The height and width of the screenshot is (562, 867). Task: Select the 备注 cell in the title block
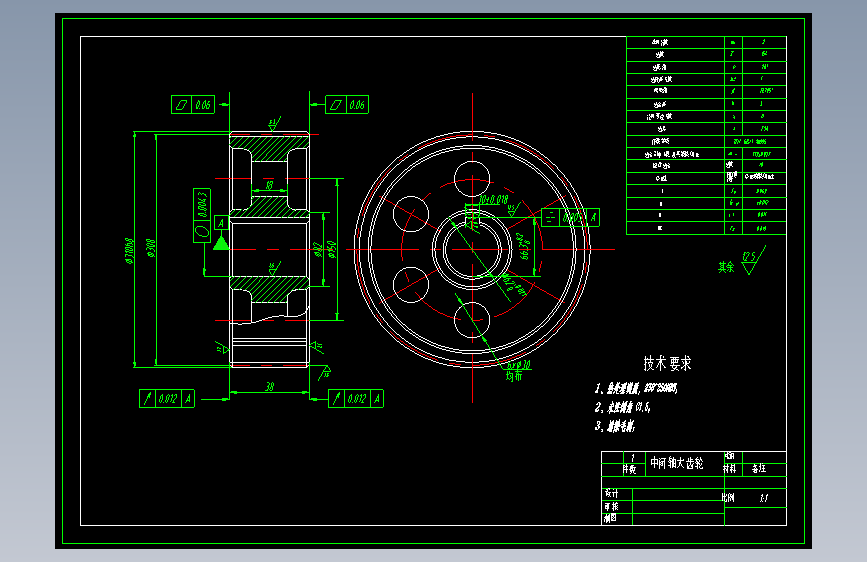click(759, 469)
